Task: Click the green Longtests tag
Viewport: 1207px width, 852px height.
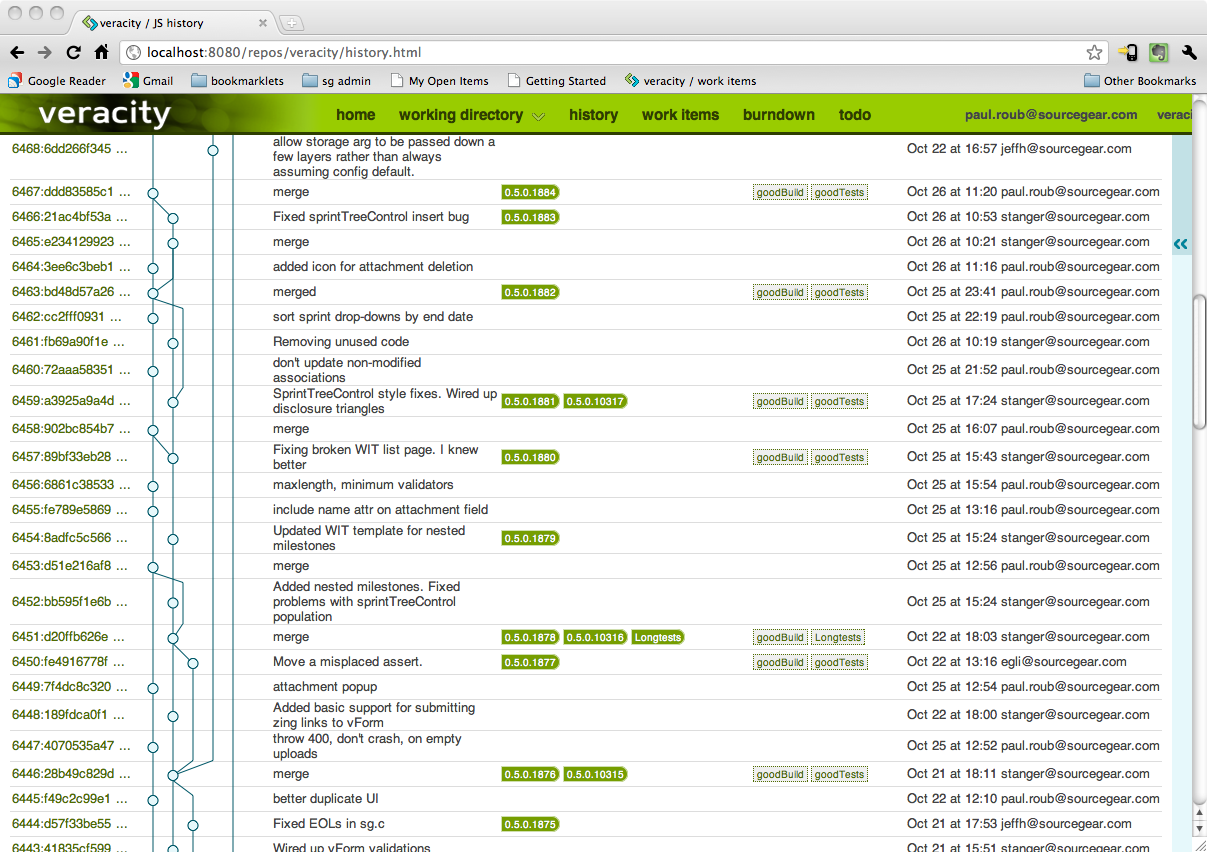Action: [658, 637]
